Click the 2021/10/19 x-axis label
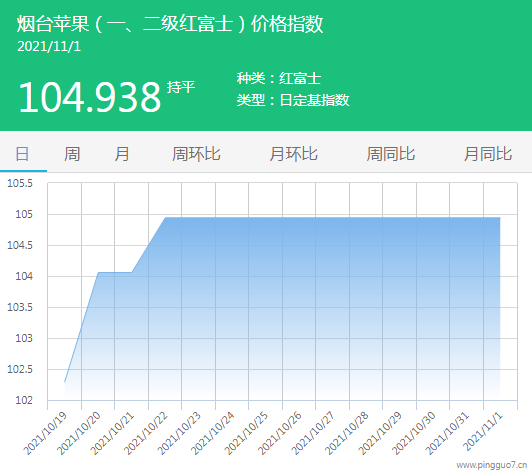This screenshot has width=532, height=476. [x=45, y=433]
